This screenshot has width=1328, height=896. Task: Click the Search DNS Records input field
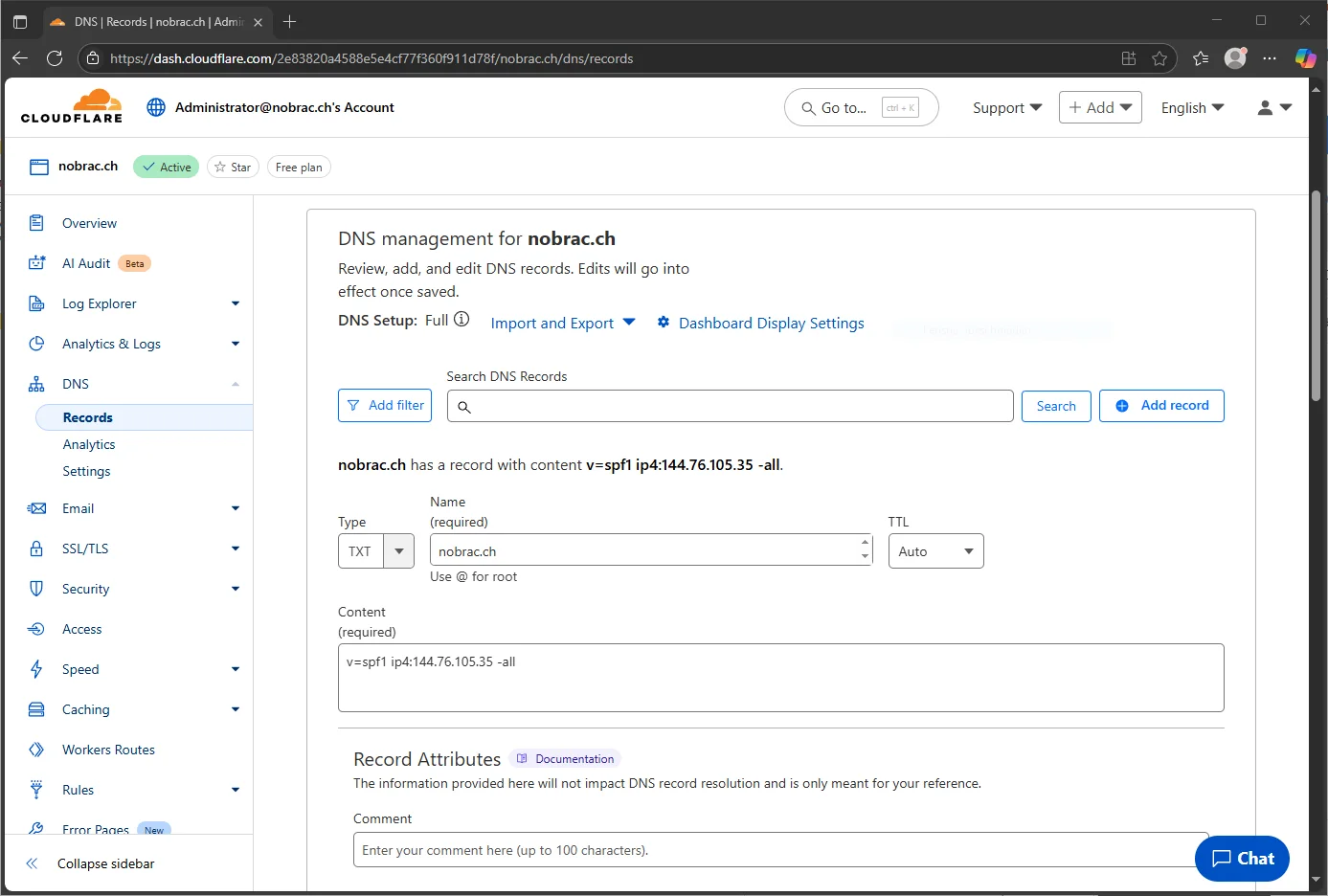(730, 406)
